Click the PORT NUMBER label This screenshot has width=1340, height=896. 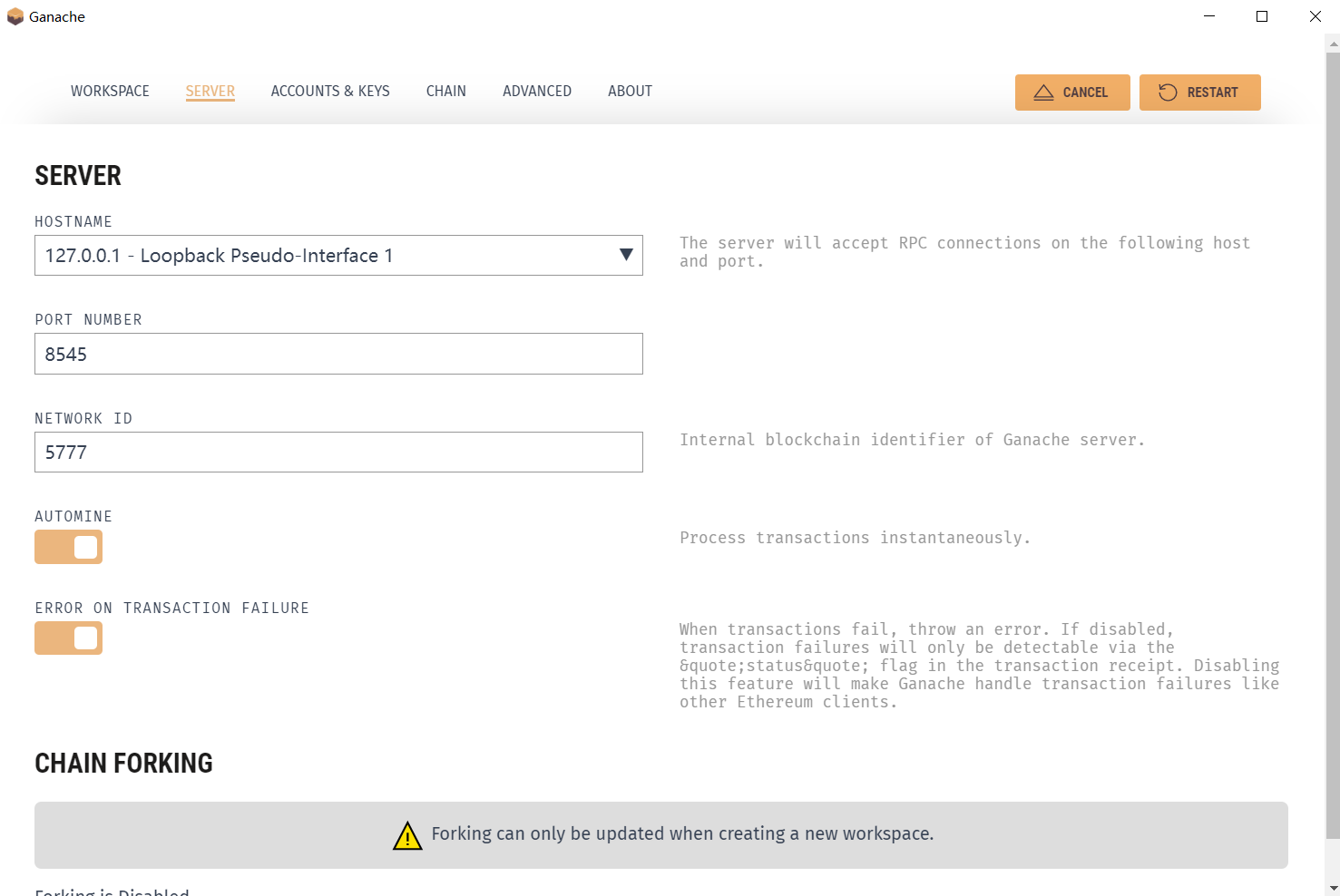88,319
